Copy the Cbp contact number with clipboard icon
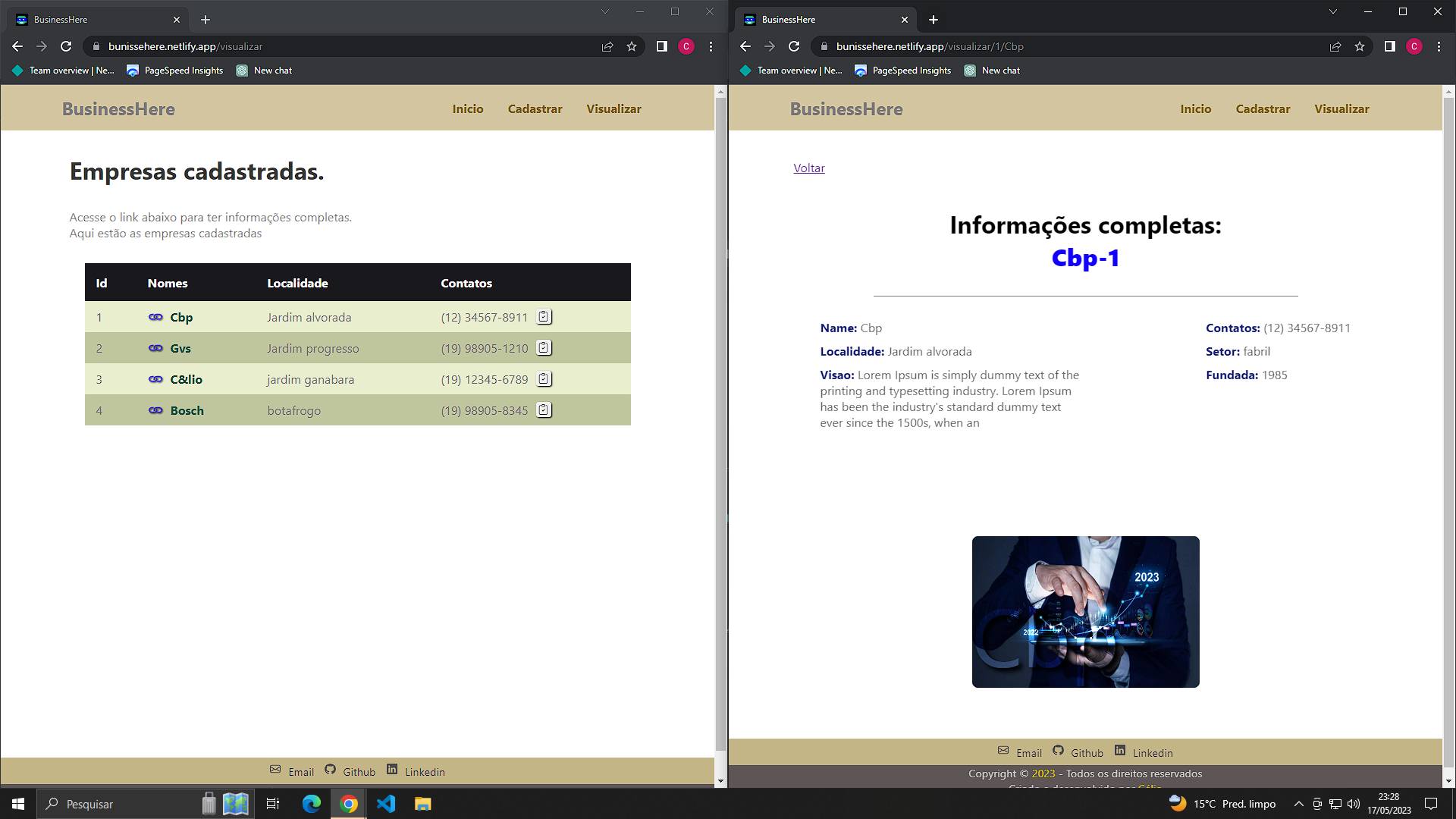Viewport: 1456px width, 819px height. tap(544, 317)
